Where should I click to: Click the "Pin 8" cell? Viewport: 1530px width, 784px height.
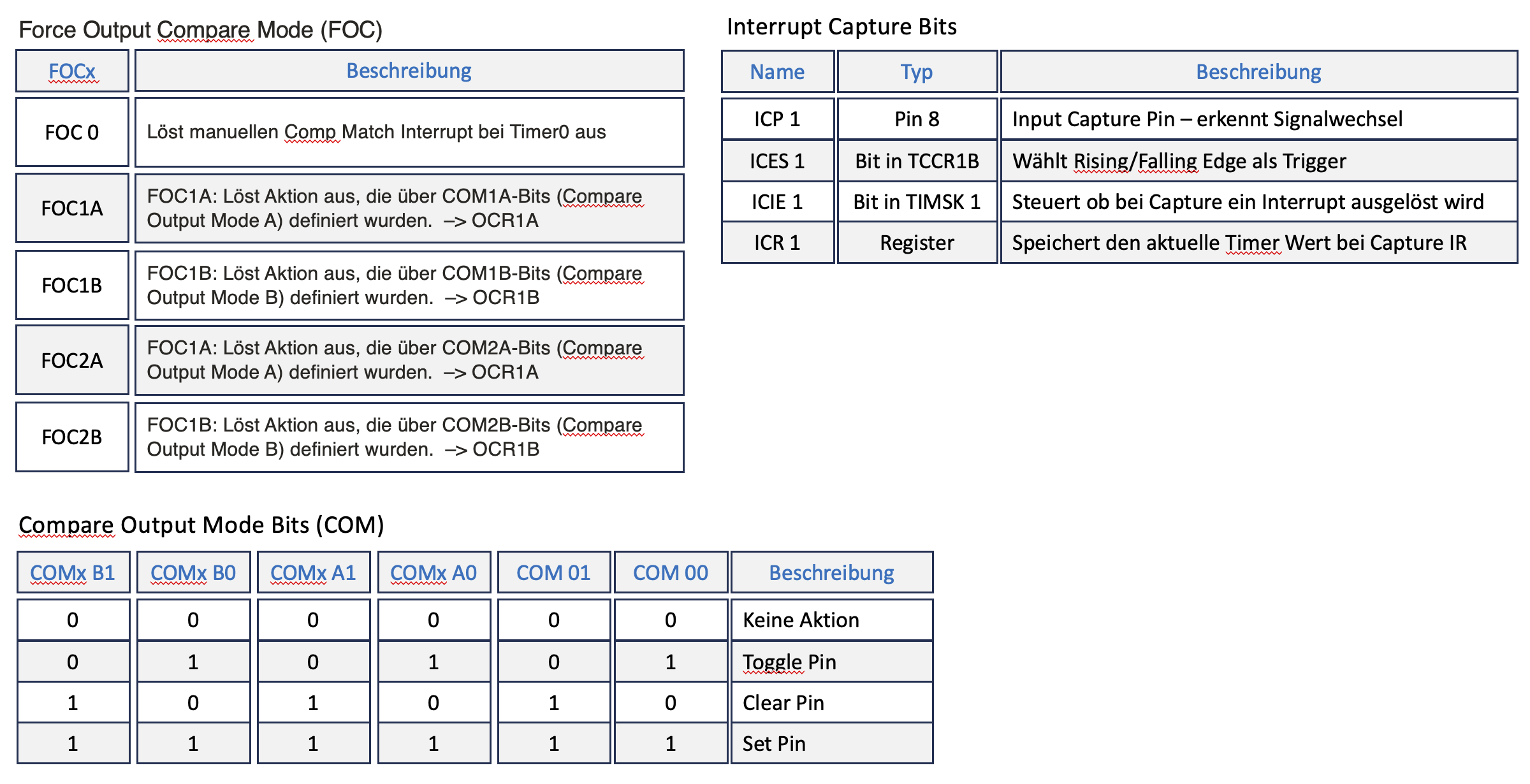917,119
